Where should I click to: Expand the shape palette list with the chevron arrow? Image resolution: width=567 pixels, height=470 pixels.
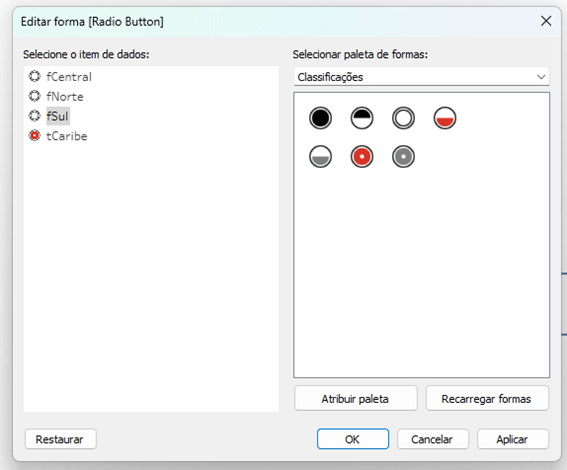(541, 77)
